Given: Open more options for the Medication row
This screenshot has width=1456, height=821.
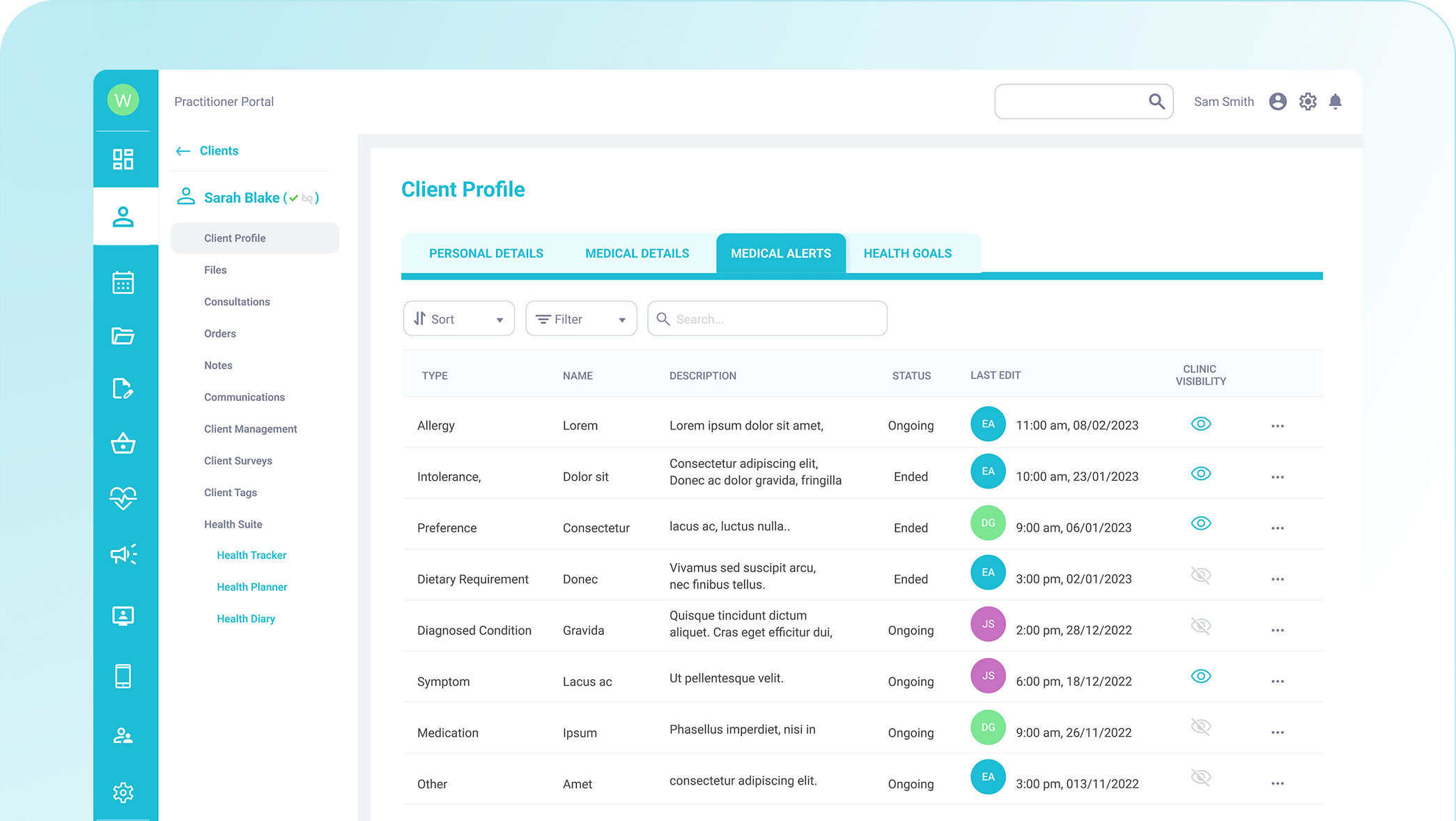Looking at the screenshot, I should point(1277,732).
